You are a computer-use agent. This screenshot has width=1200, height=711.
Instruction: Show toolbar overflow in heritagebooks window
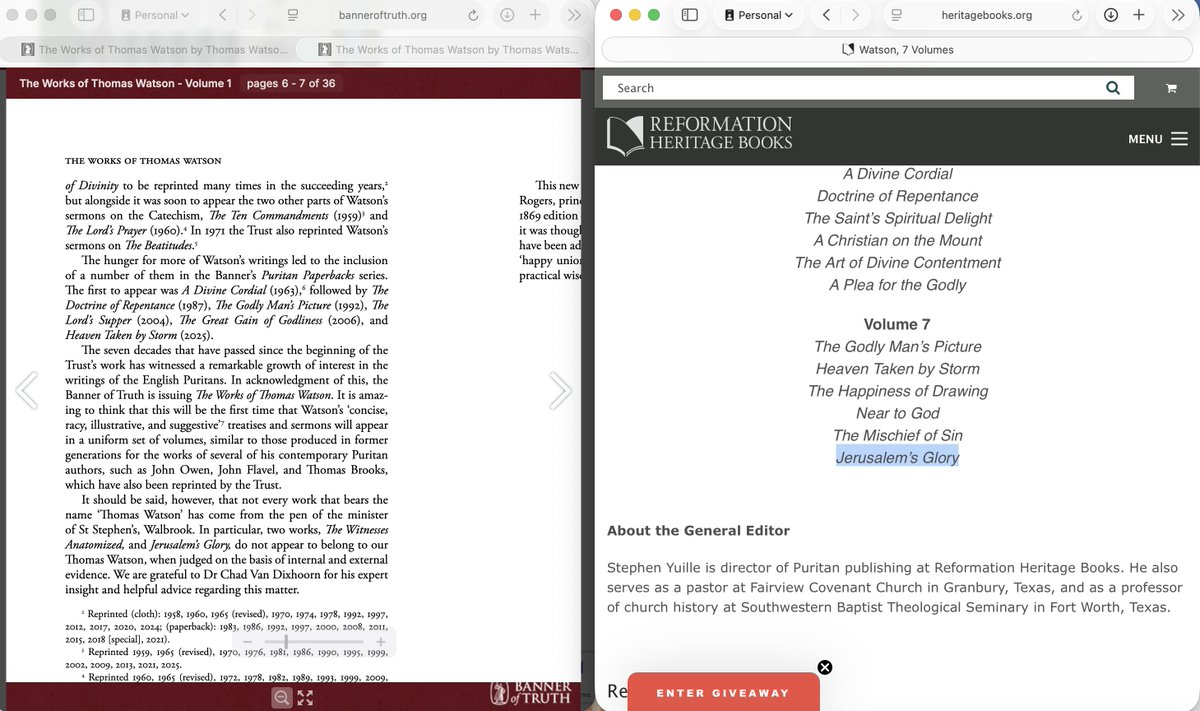(1177, 15)
